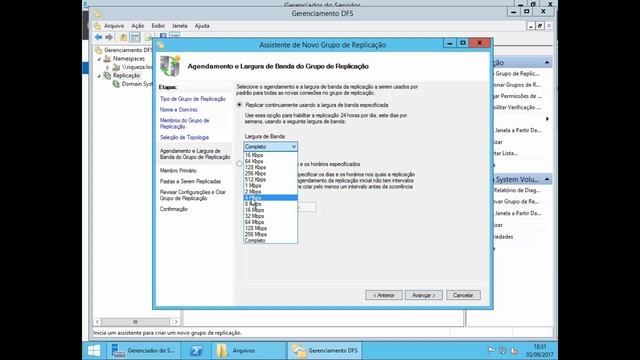640x360 pixels.
Task: Open the Janela menu
Action: [x=180, y=26]
